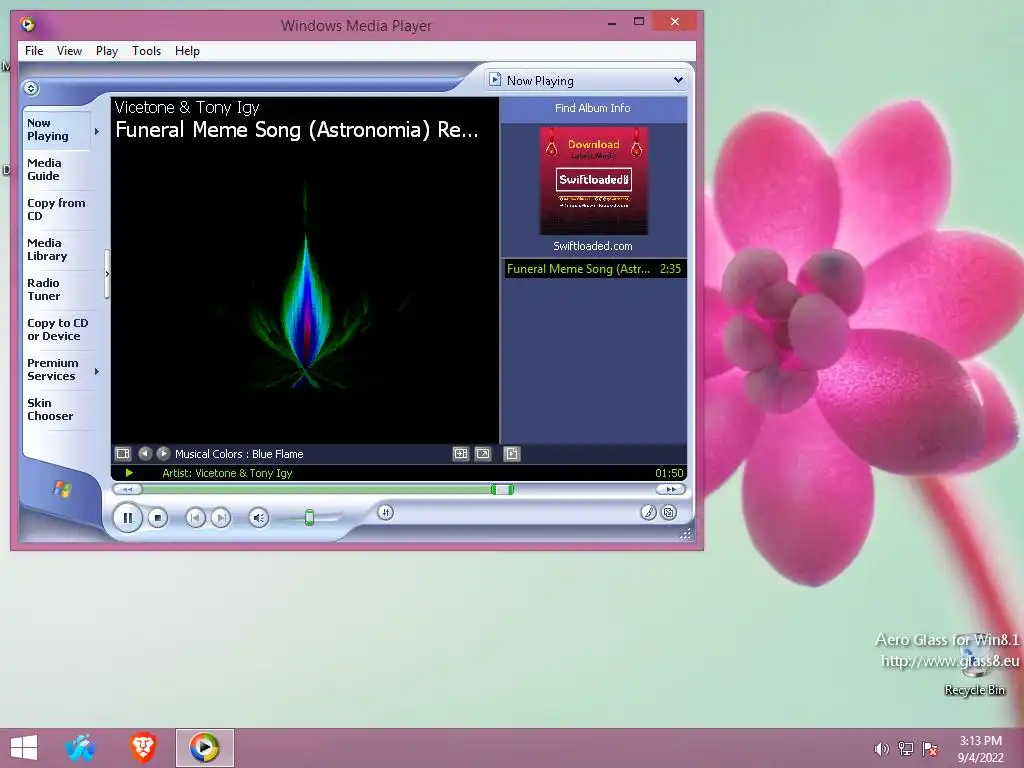Click the playlist icon beside Now Playing

pos(496,80)
